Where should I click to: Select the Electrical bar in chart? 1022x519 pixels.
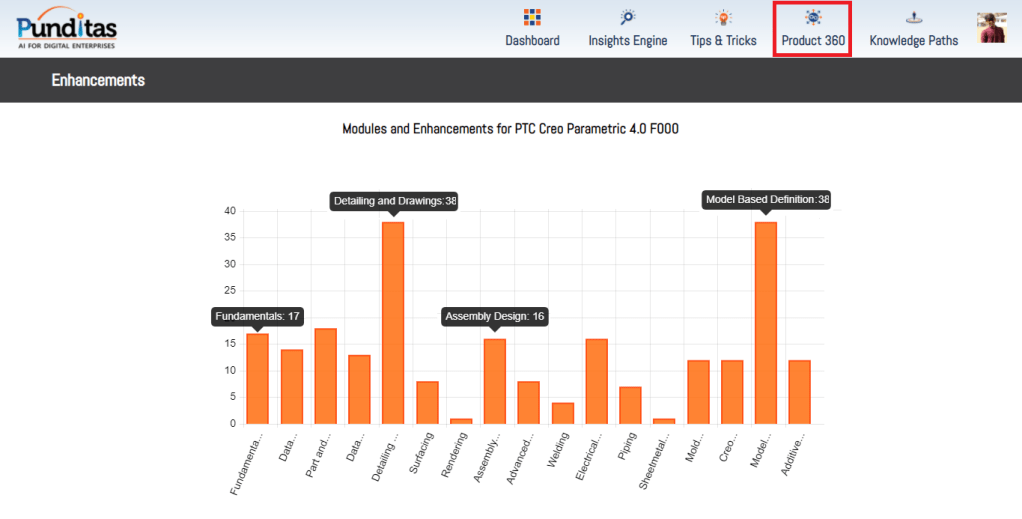tap(597, 381)
